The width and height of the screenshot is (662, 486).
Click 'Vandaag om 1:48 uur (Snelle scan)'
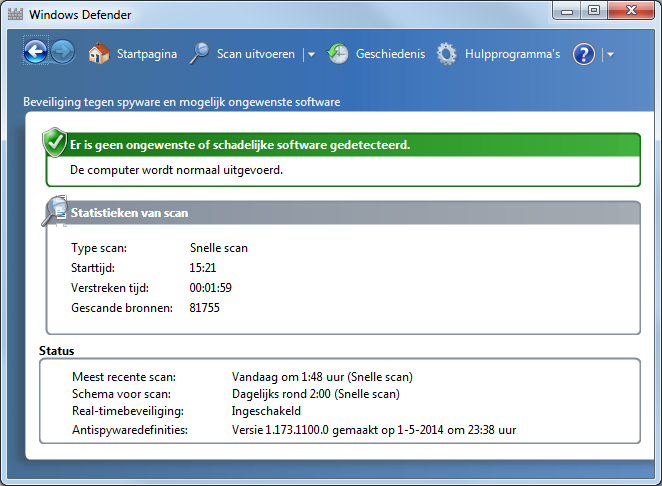(322, 377)
